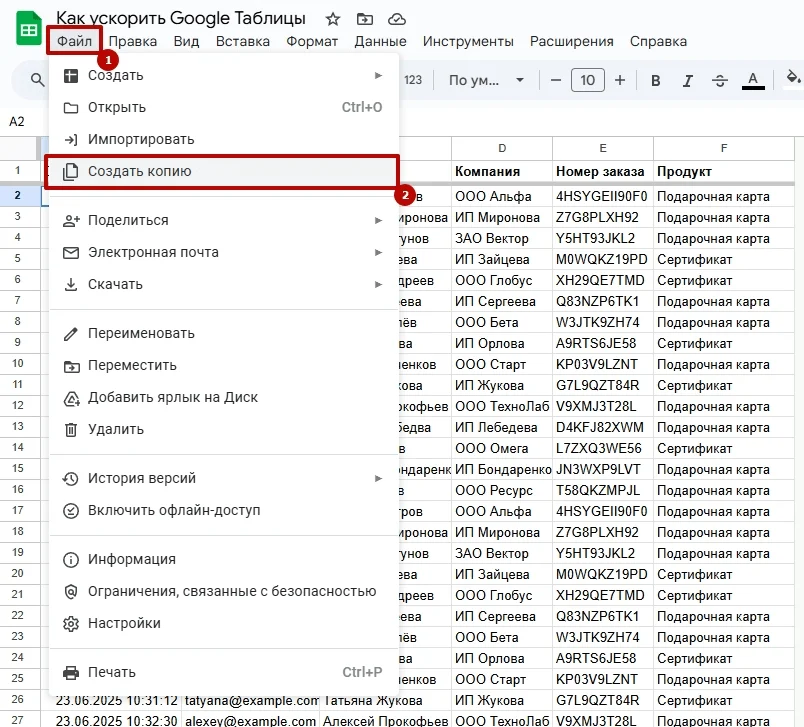Open the Google Sheets home logo
This screenshot has width=804, height=727.
tap(28, 30)
